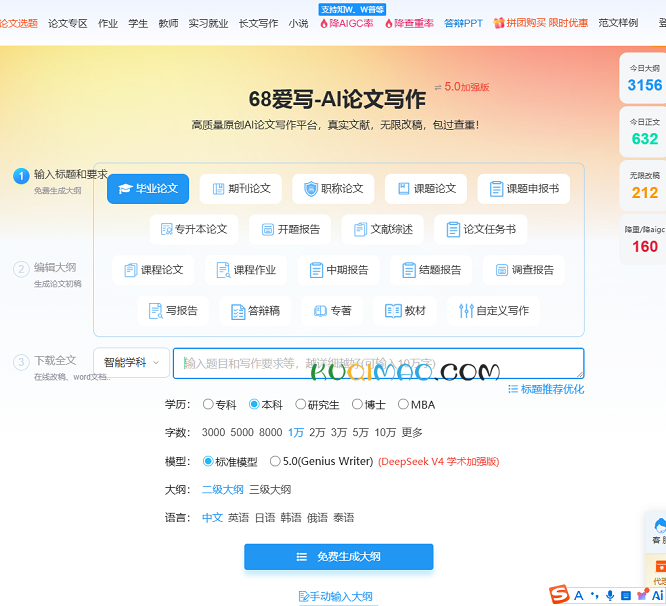
Task: Click the 课程论文 icon
Action: [130, 270]
